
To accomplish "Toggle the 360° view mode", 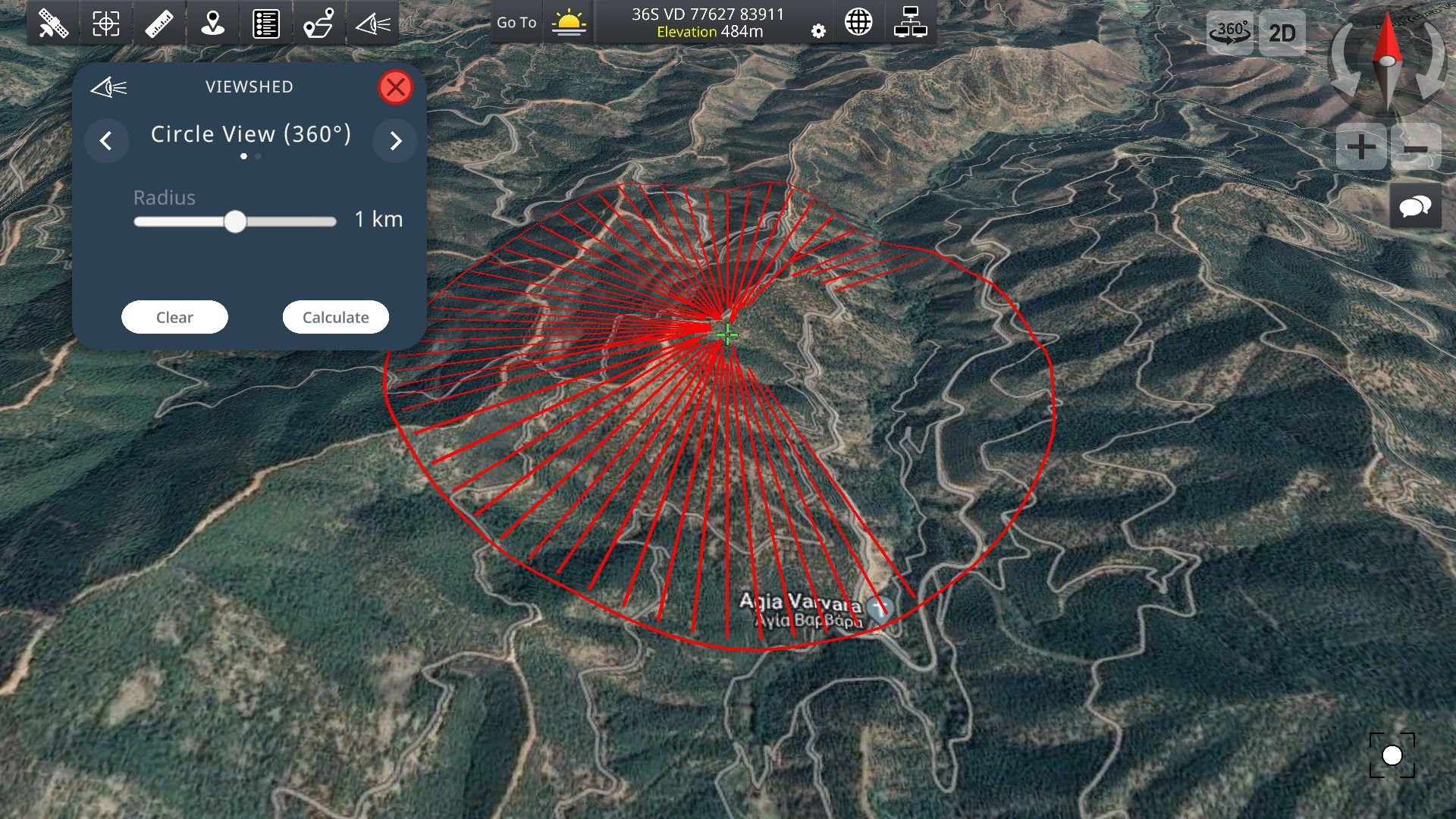I will click(x=1229, y=33).
